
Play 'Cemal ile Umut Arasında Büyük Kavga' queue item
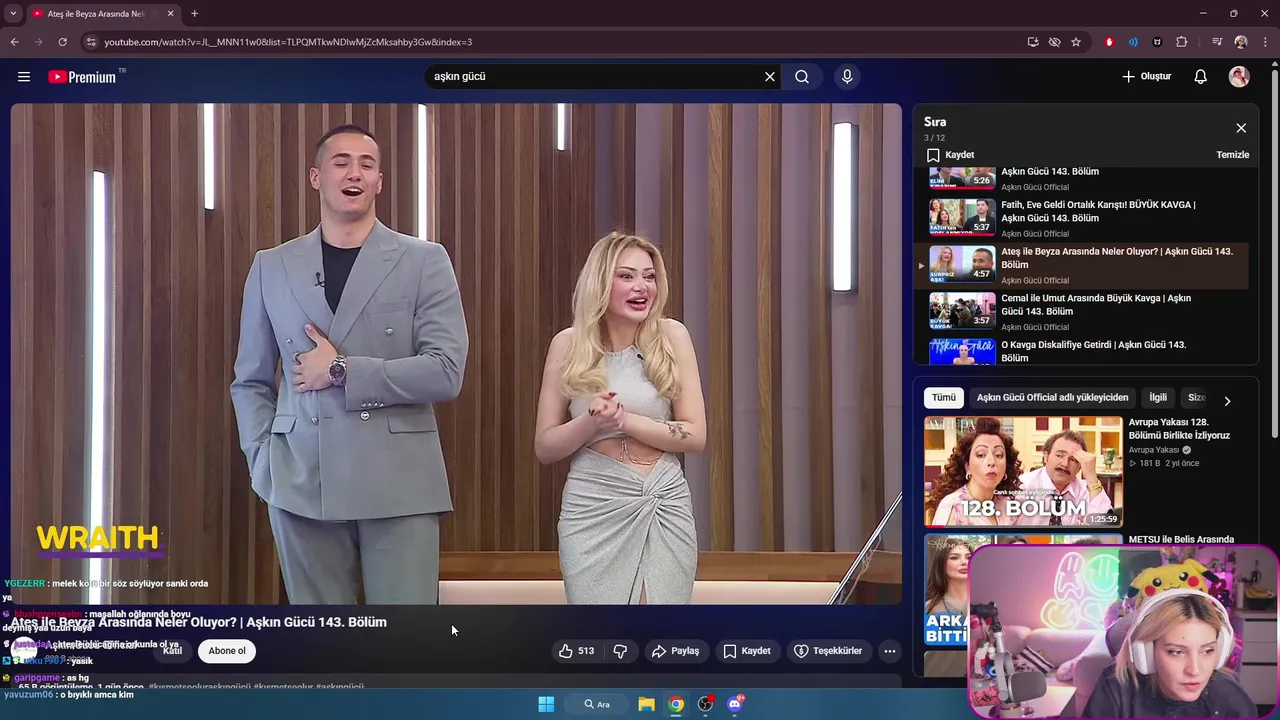pos(1084,311)
